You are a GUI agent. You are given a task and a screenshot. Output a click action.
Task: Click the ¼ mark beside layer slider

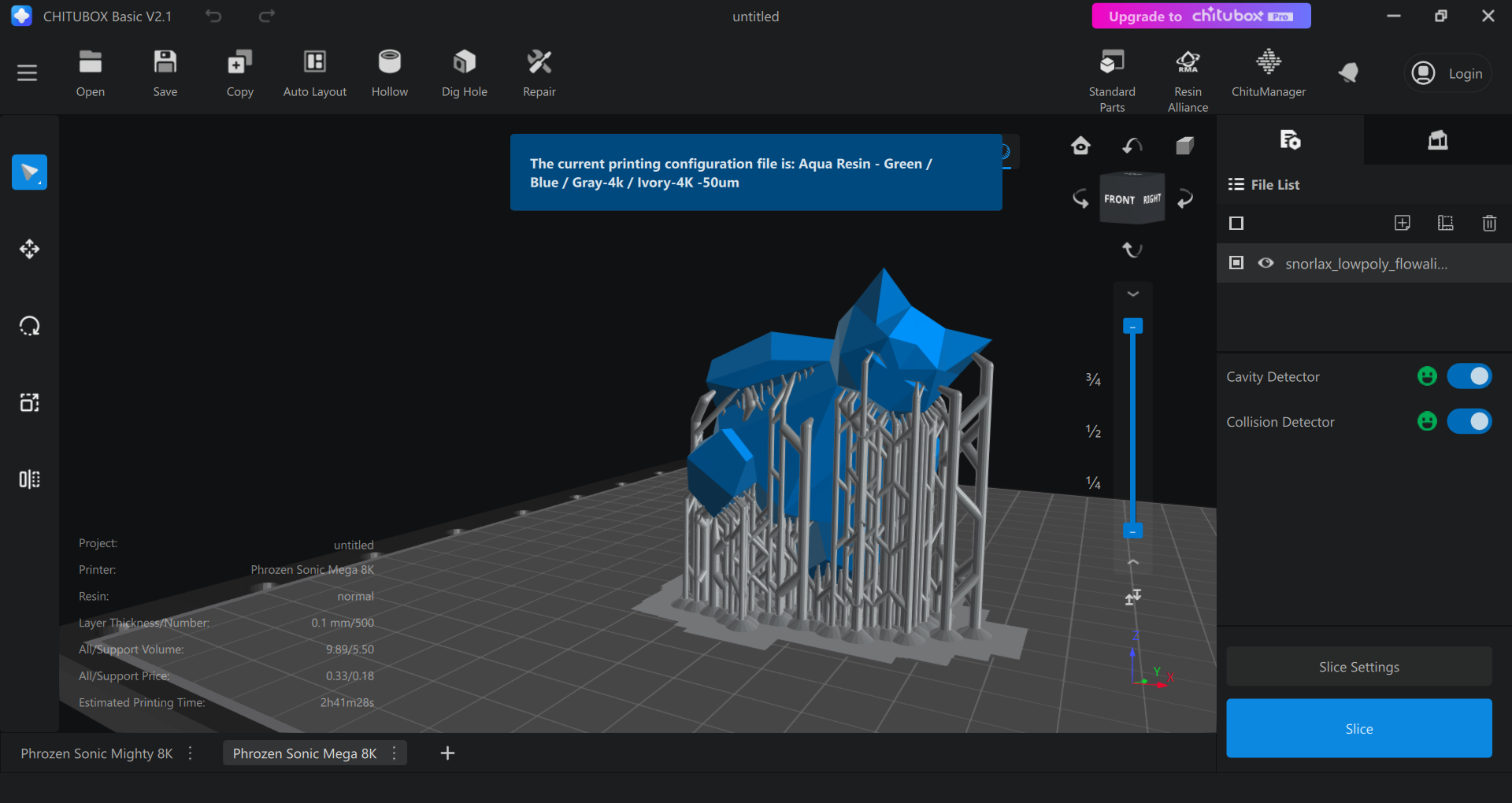[x=1093, y=483]
